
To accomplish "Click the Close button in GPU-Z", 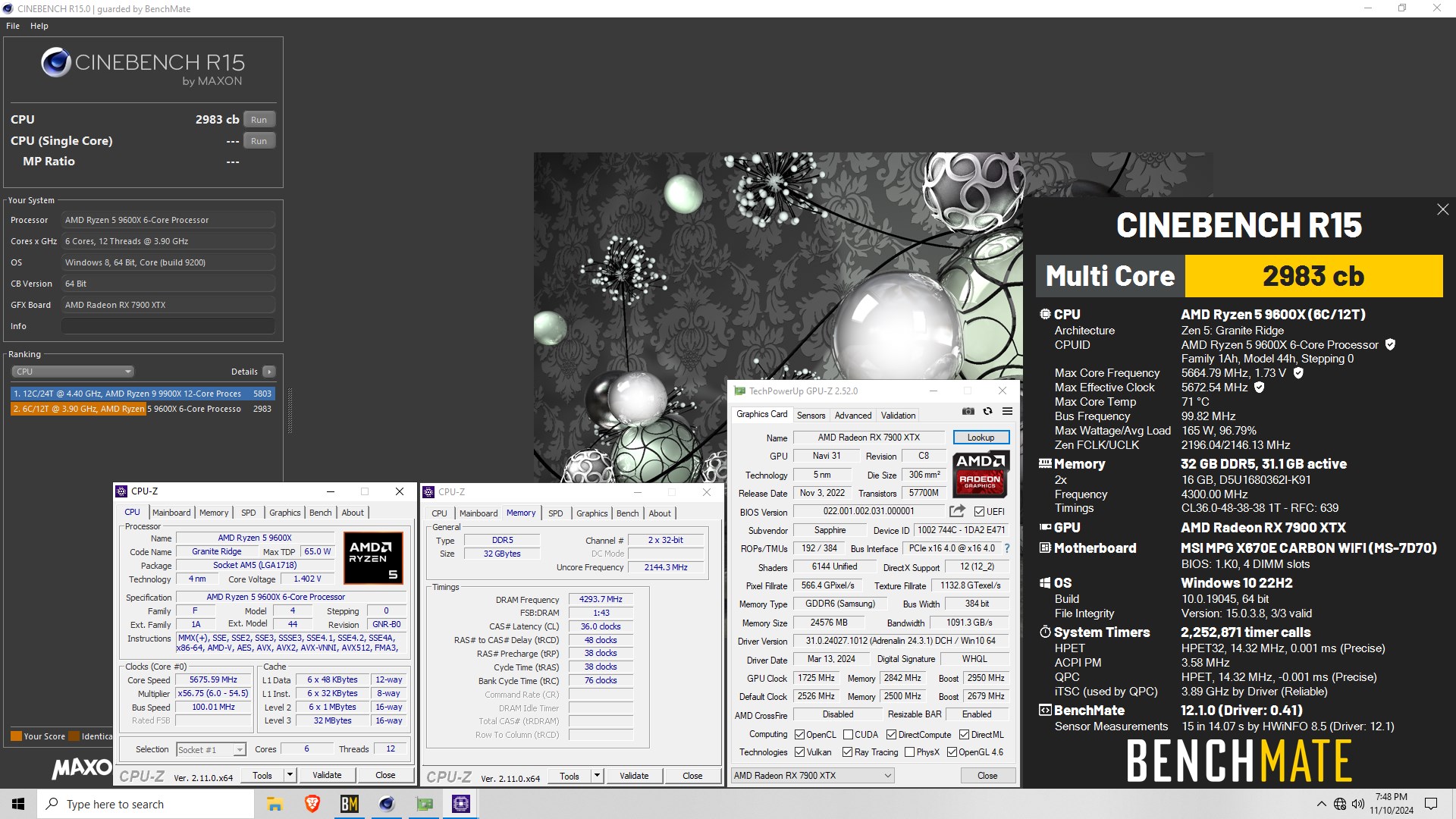I will (x=987, y=776).
